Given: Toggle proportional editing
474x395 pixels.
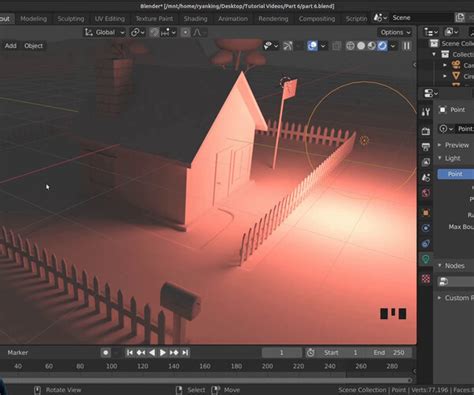Looking at the screenshot, I should 185,32.
